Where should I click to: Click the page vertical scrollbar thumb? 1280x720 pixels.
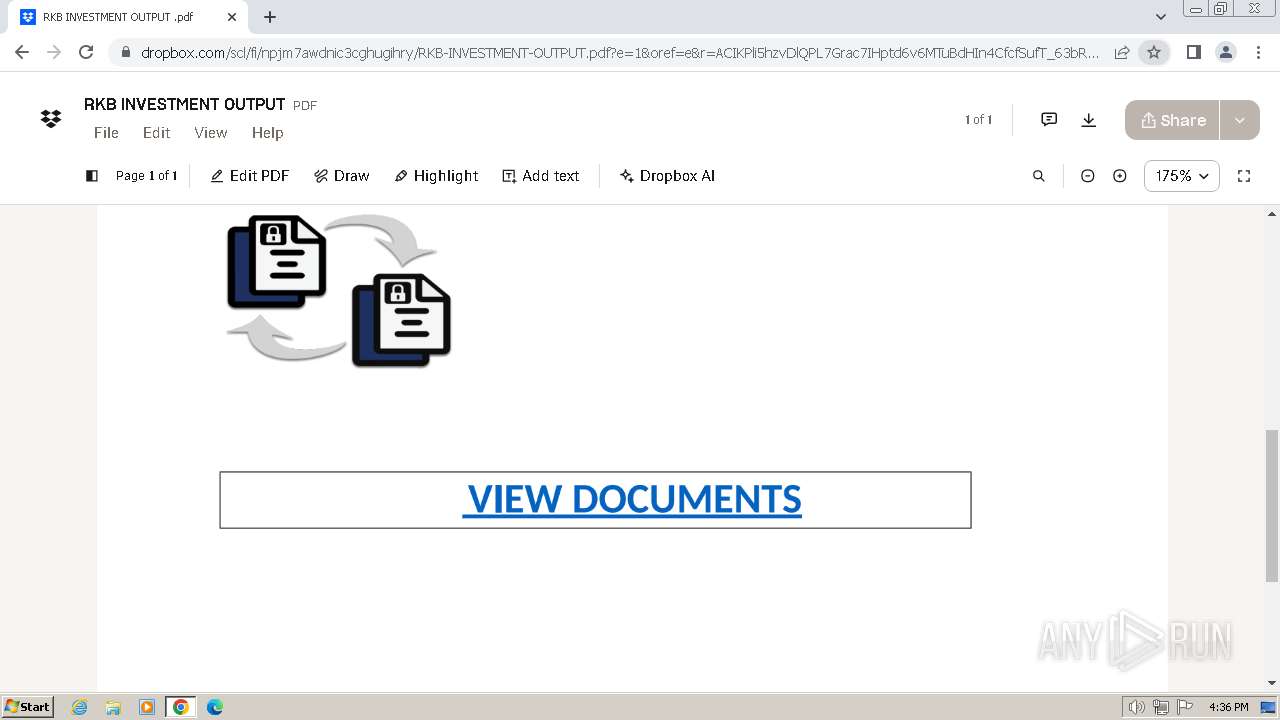click(x=1272, y=505)
